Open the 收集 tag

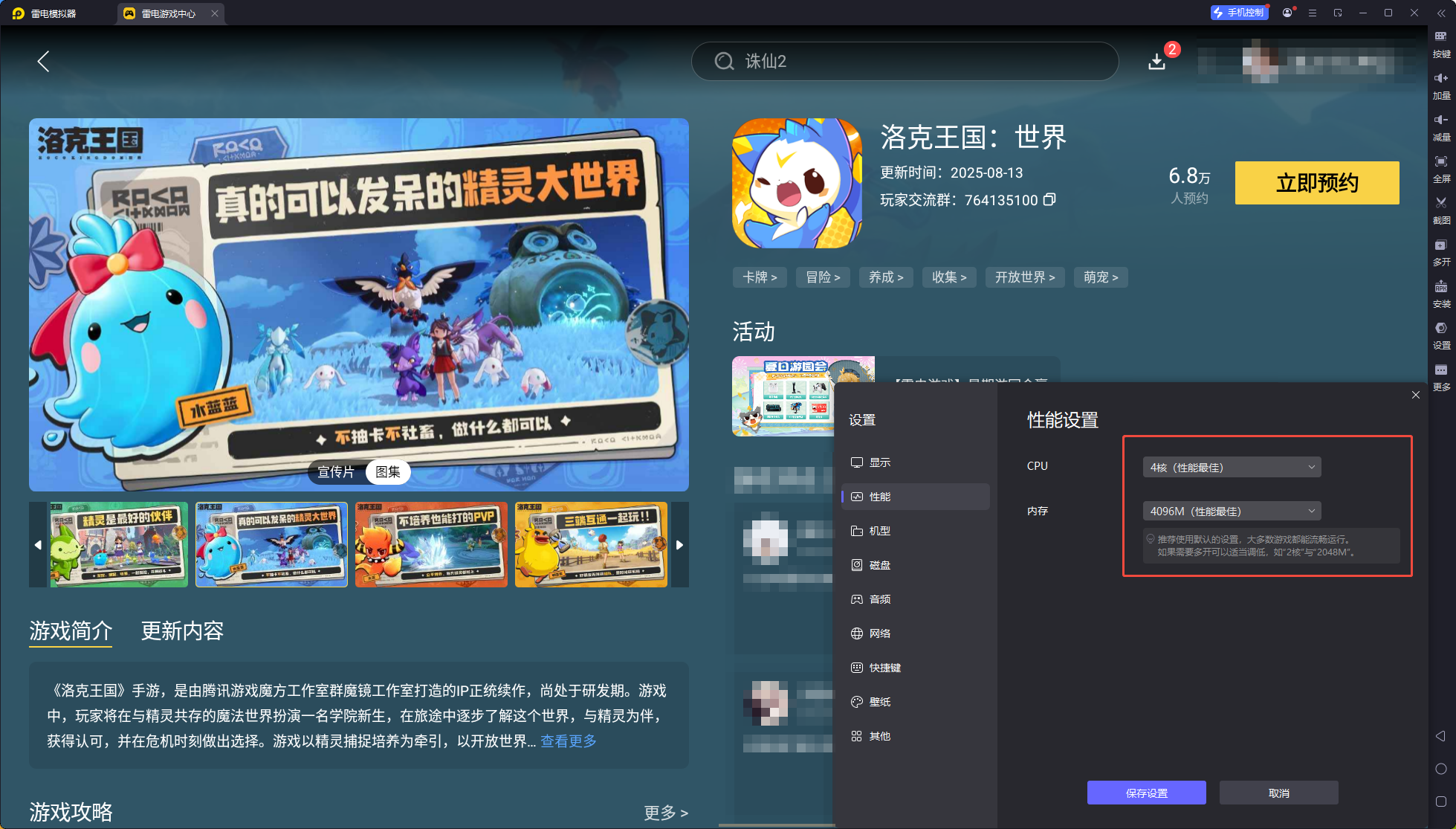pyautogui.click(x=949, y=277)
